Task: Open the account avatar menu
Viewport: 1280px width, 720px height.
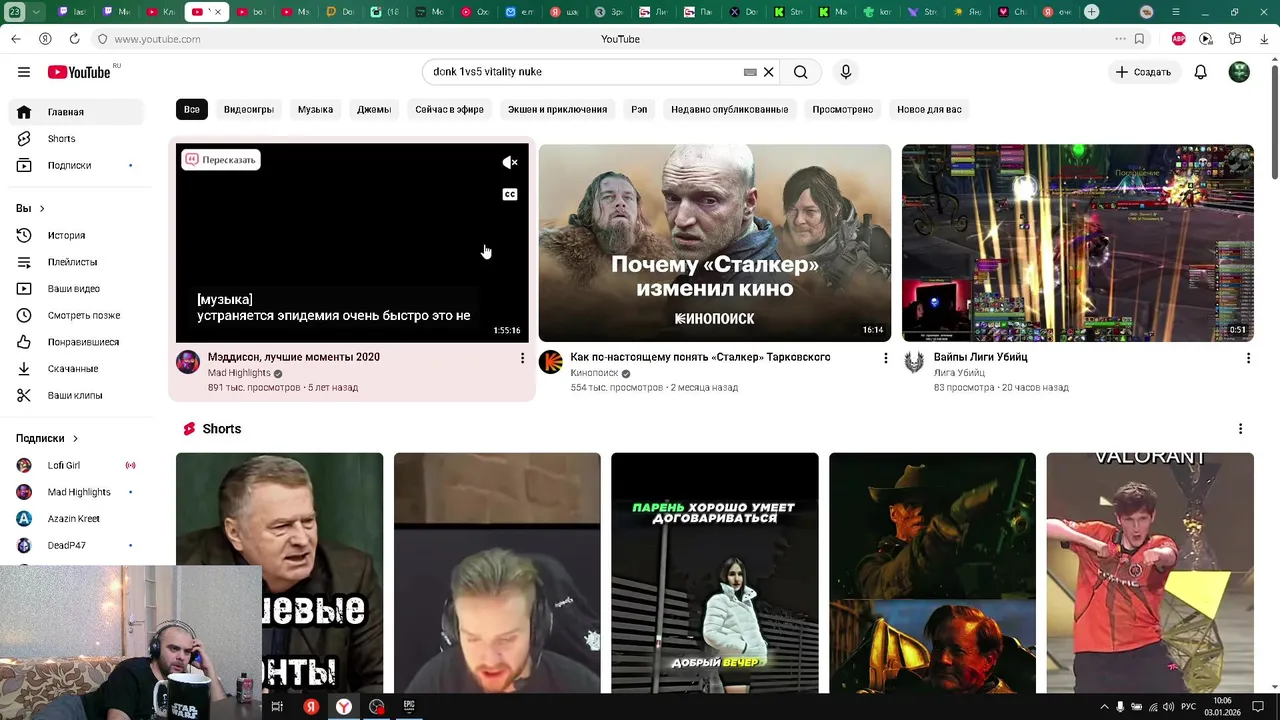Action: [1239, 72]
